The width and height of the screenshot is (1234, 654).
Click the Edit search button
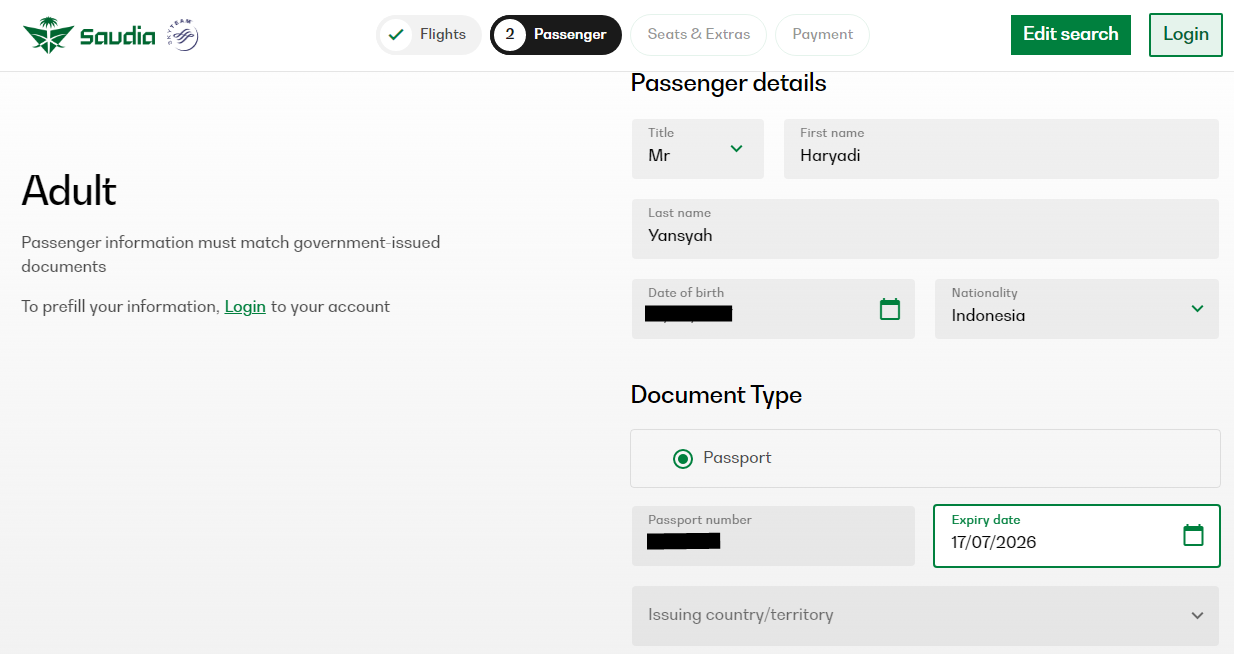[x=1070, y=35]
